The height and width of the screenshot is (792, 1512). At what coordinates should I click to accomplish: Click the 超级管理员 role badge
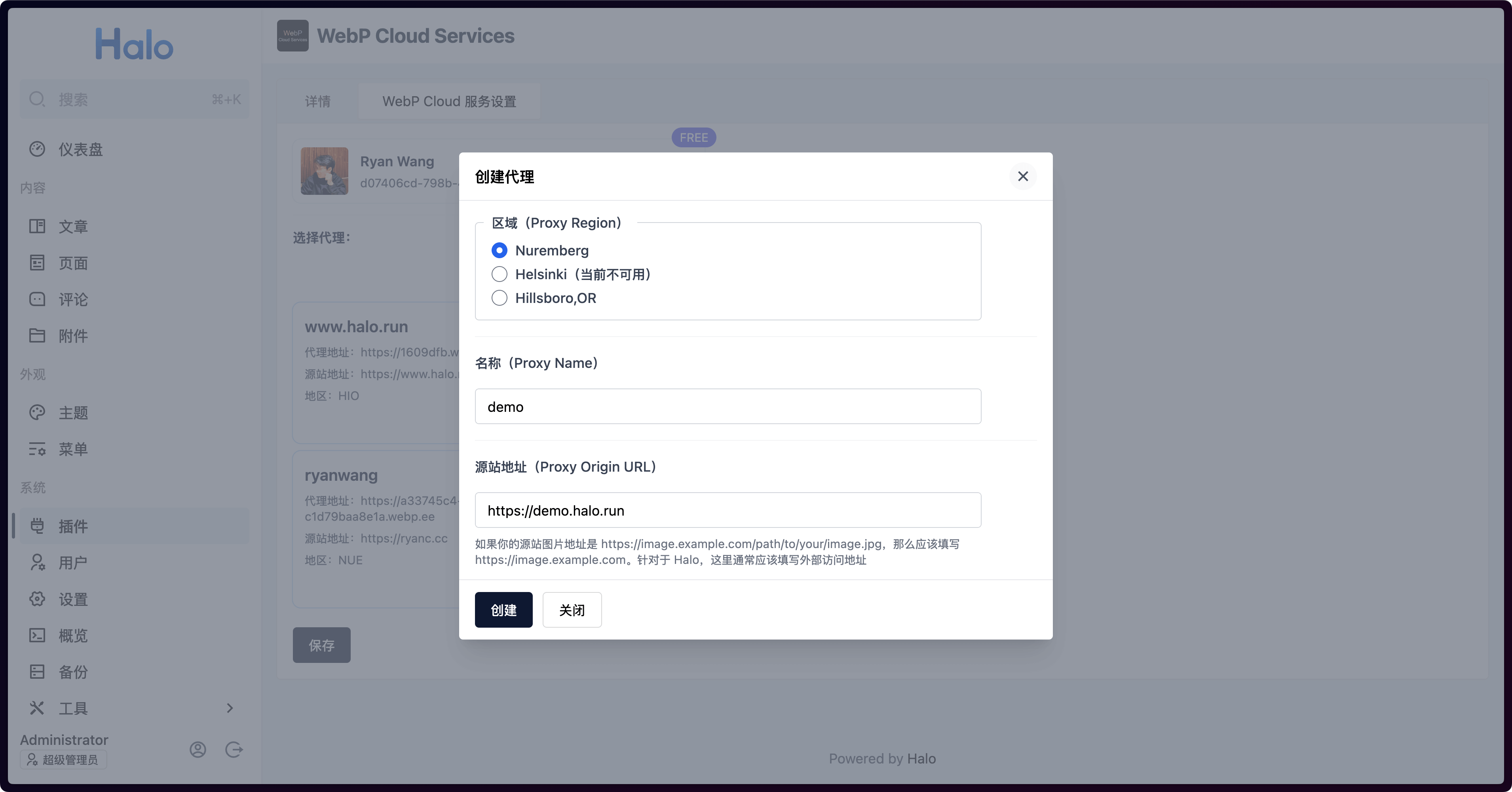pos(63,760)
